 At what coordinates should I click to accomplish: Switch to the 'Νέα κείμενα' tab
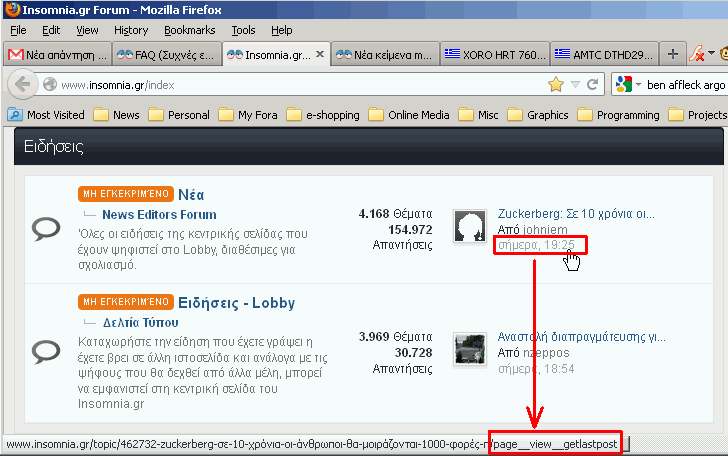coord(385,55)
